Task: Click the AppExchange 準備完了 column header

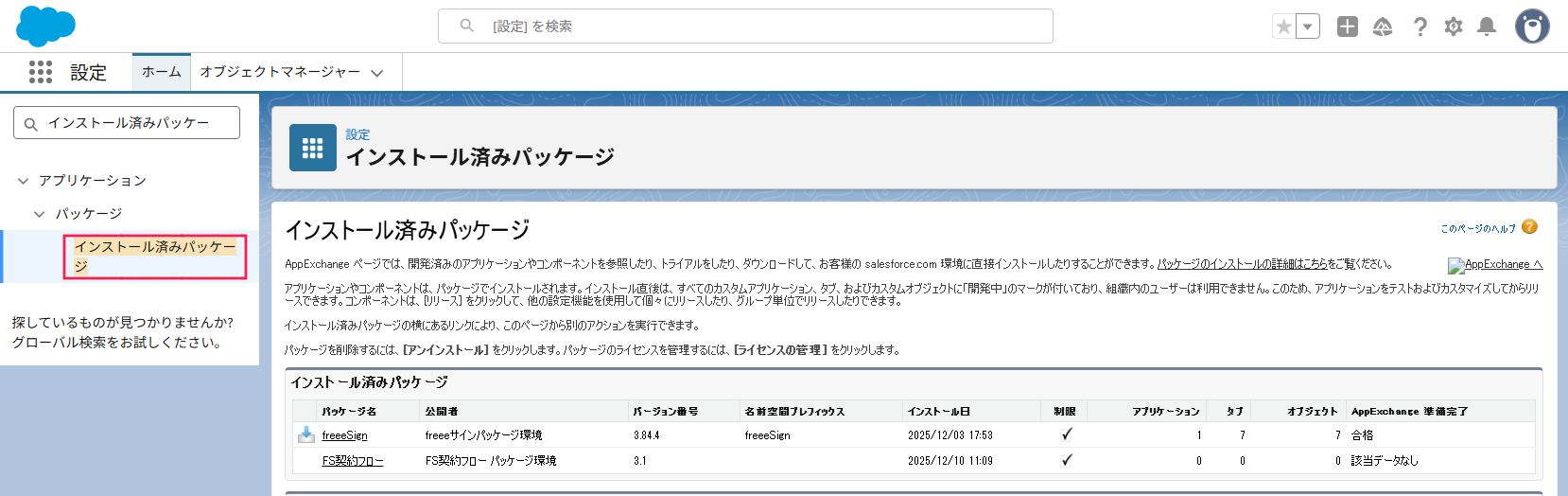Action: click(x=1410, y=412)
